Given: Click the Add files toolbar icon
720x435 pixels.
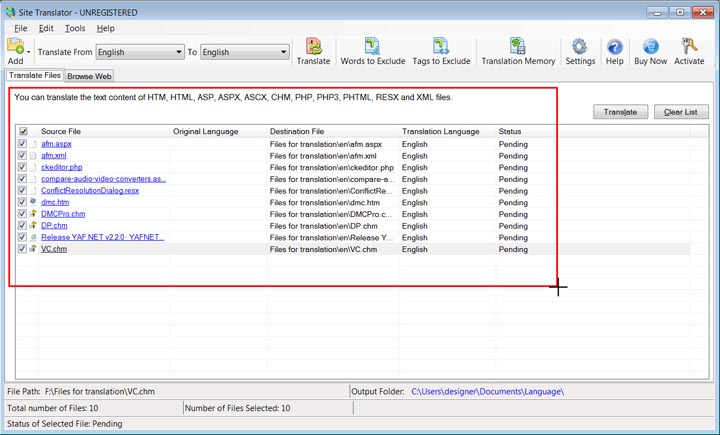Looking at the screenshot, I should pos(14,47).
